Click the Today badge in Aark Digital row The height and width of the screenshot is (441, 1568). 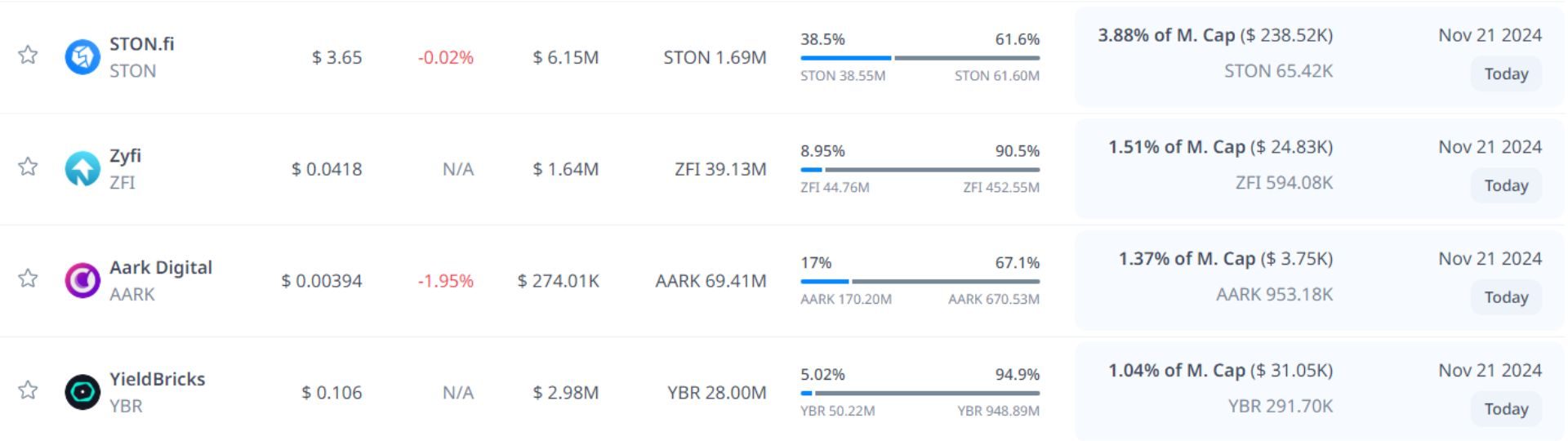click(1506, 298)
